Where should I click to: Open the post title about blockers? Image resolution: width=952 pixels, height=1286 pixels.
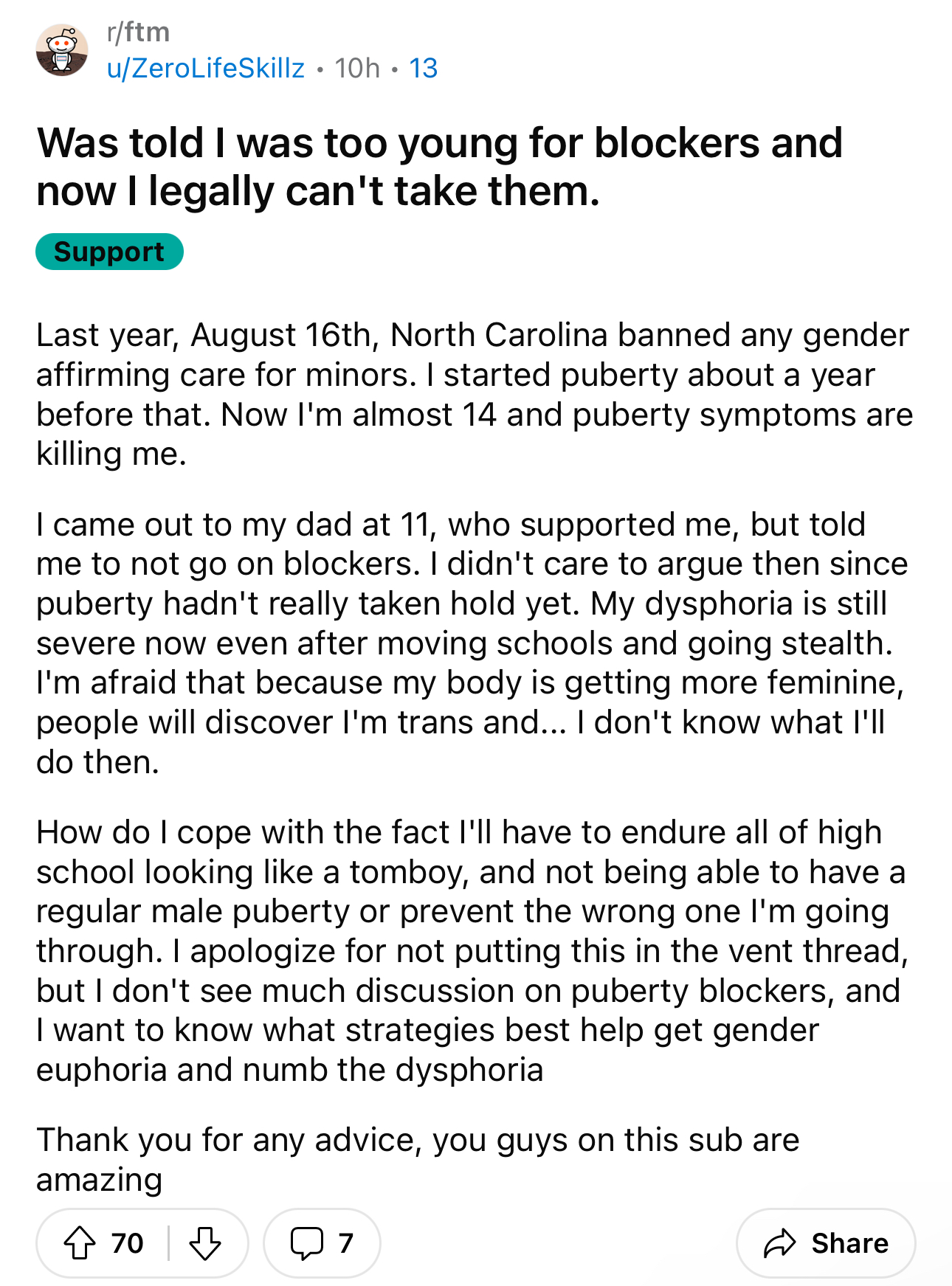point(440,167)
